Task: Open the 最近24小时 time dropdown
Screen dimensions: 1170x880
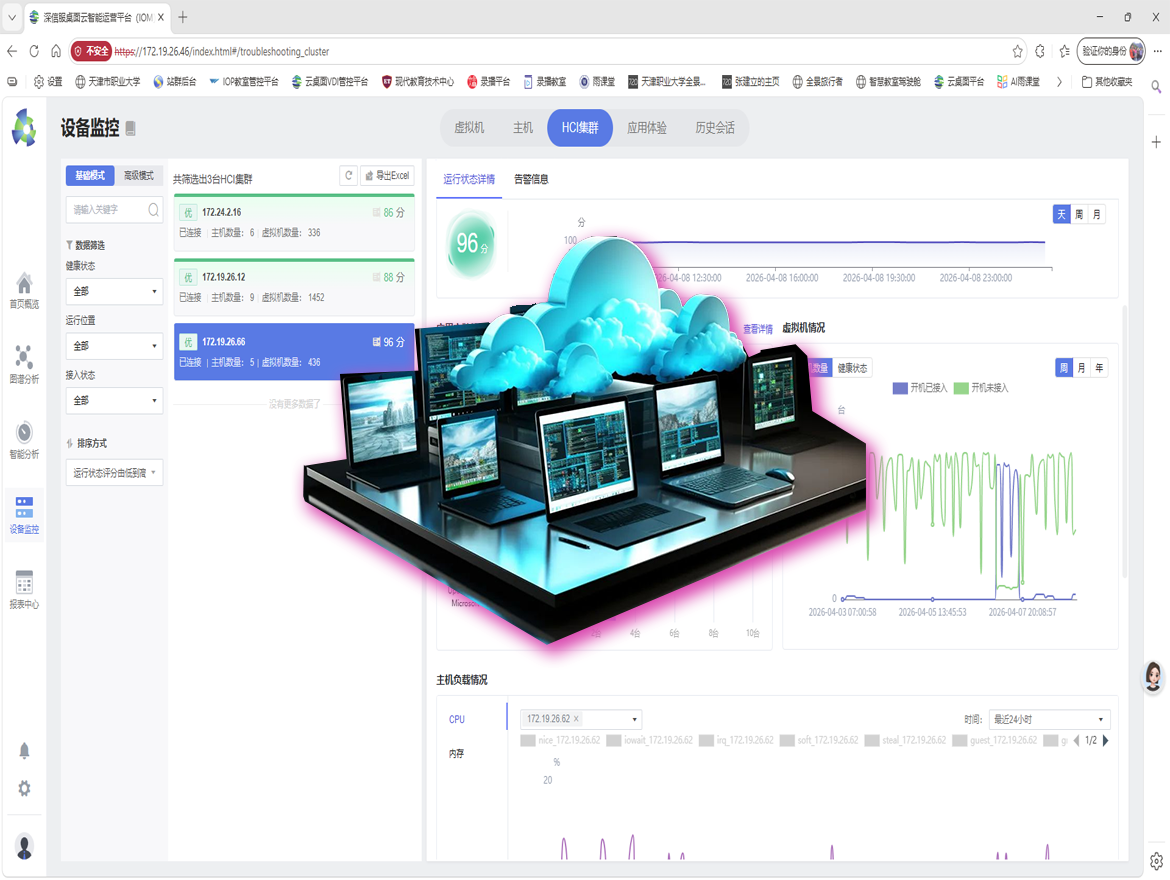Action: click(1048, 720)
